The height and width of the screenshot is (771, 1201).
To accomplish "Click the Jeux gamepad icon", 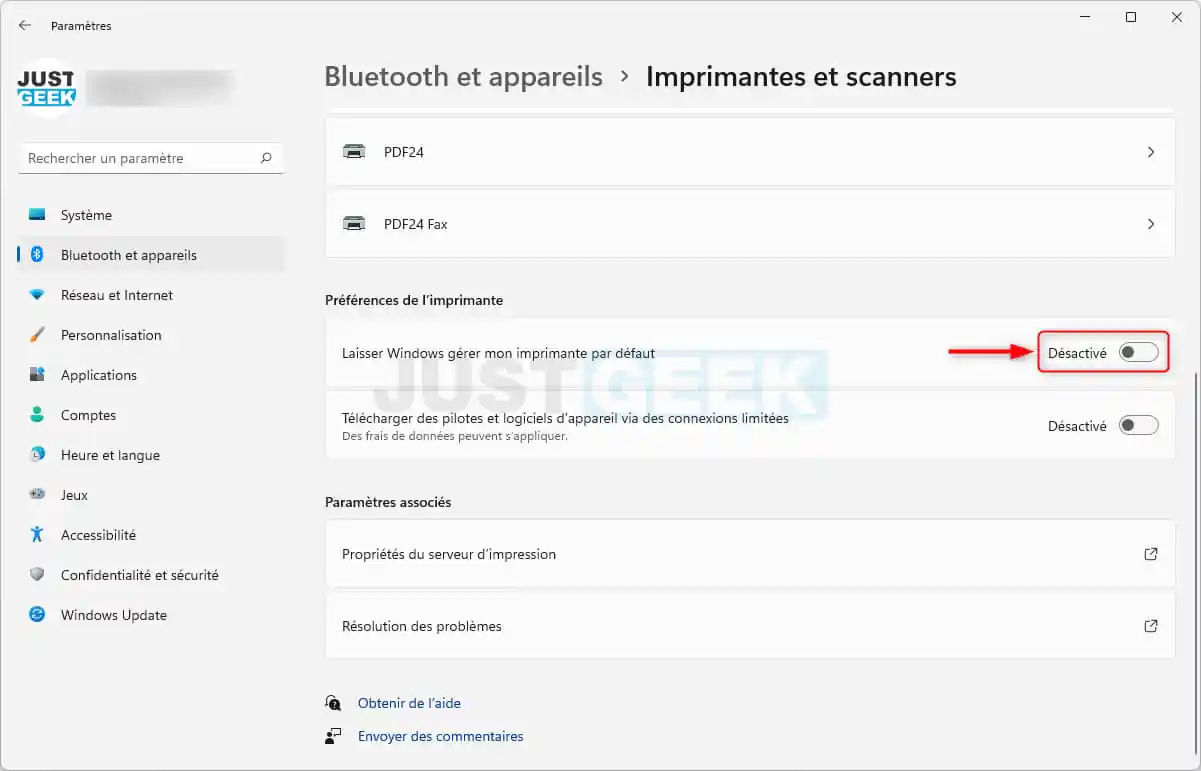I will (37, 495).
